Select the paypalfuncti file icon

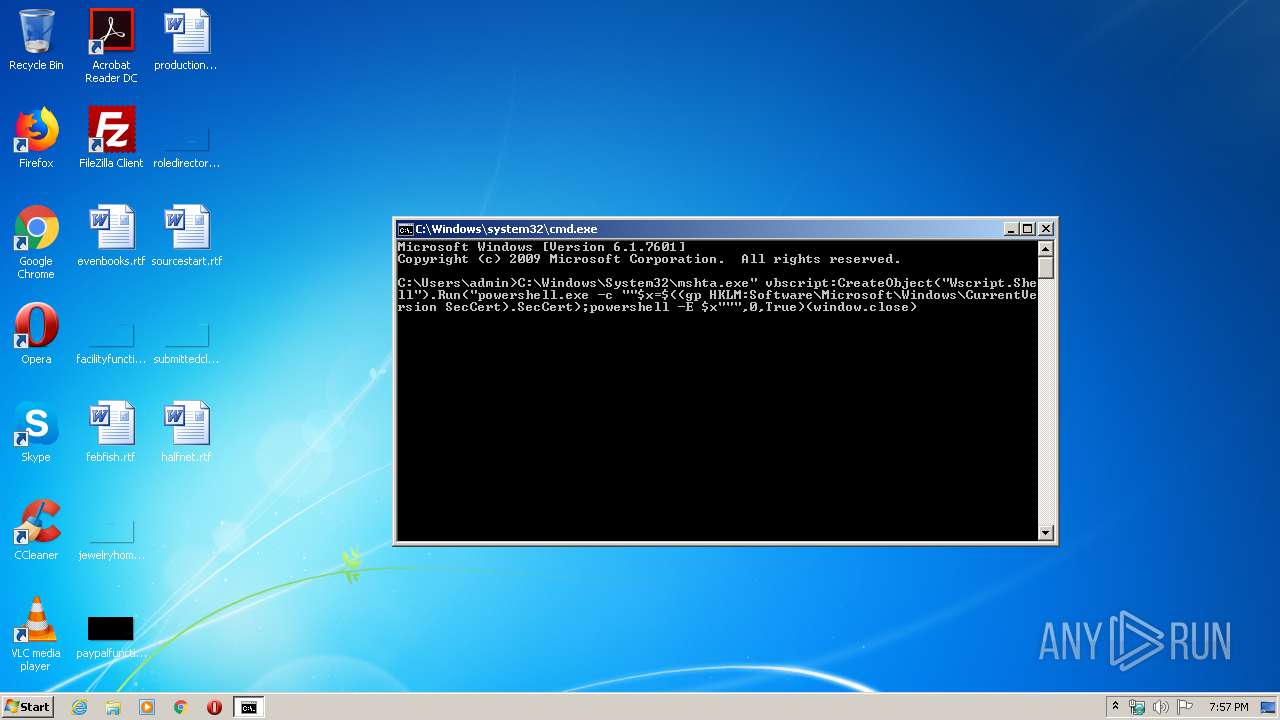pyautogui.click(x=111, y=634)
